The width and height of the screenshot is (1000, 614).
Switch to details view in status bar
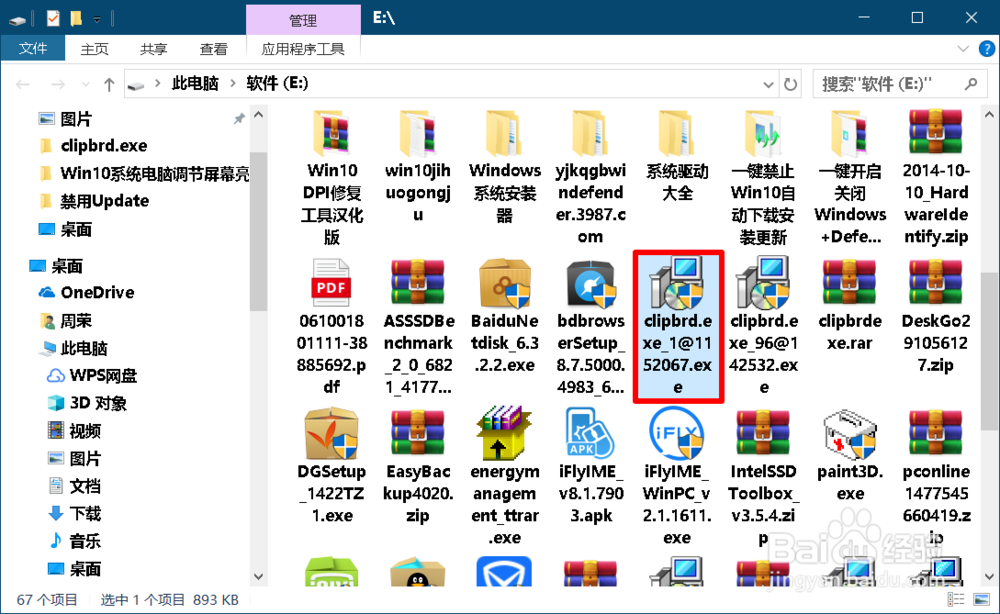point(955,599)
